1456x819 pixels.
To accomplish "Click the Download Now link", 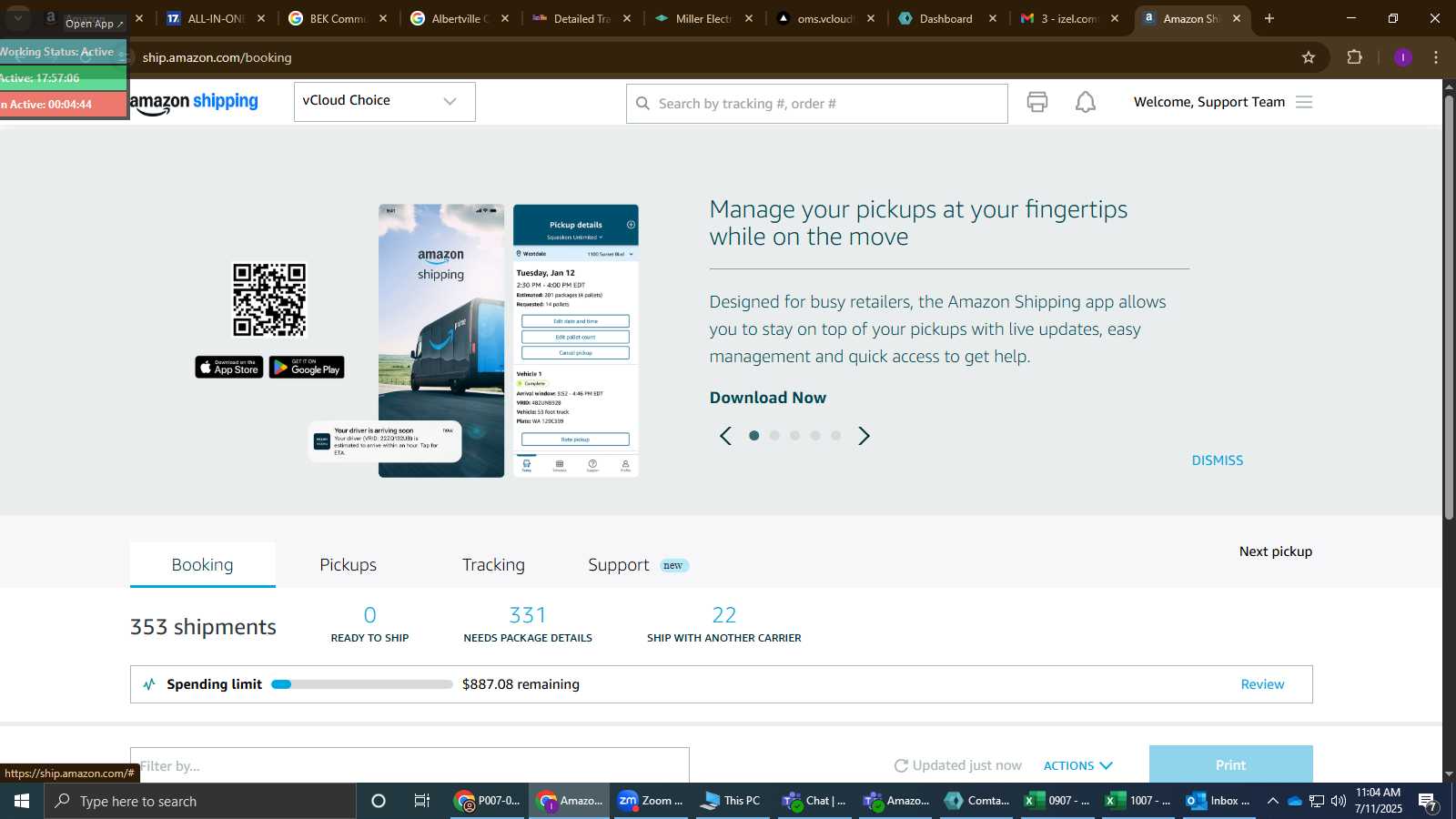I will point(768,398).
